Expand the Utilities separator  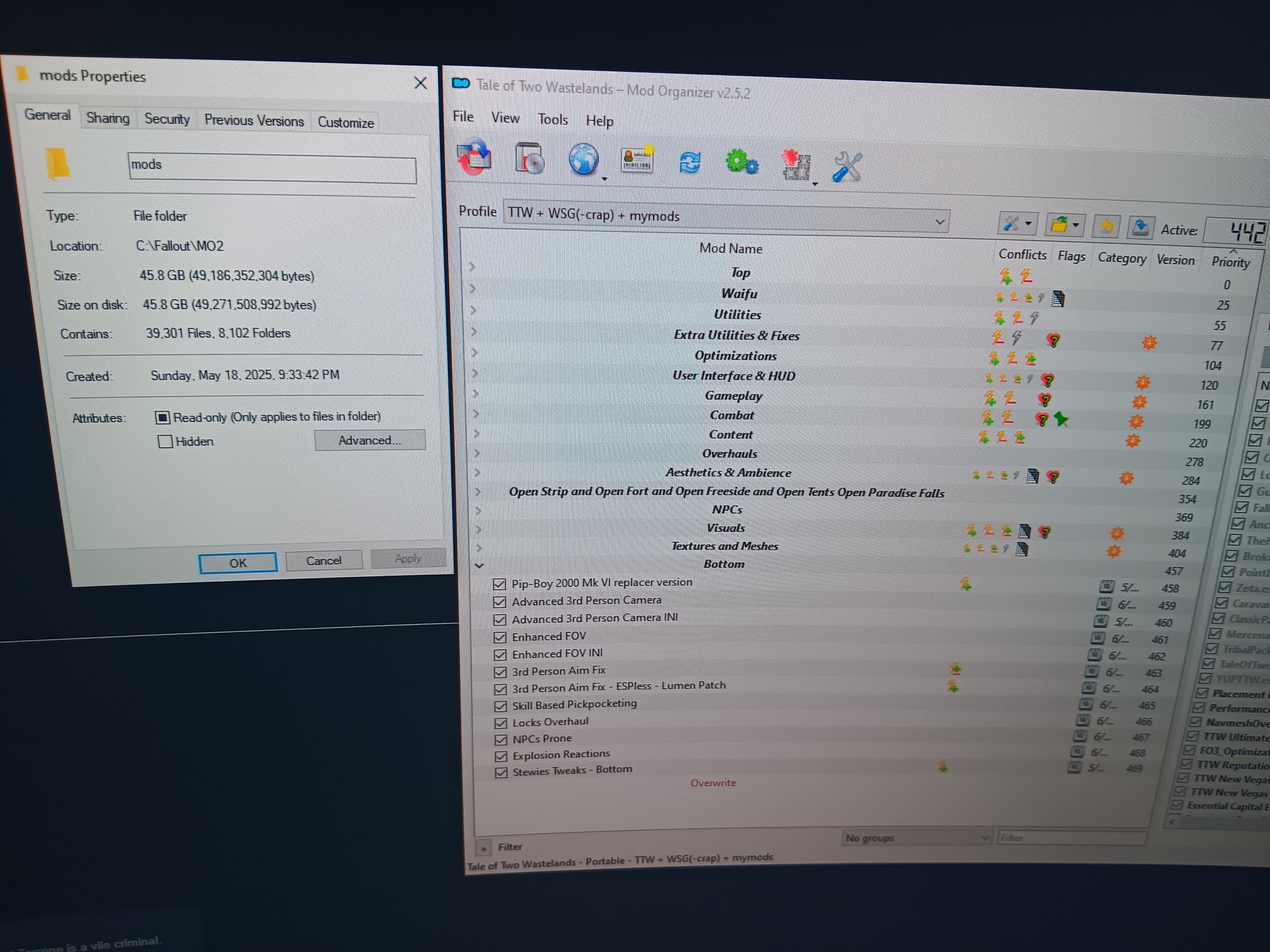coord(473,310)
